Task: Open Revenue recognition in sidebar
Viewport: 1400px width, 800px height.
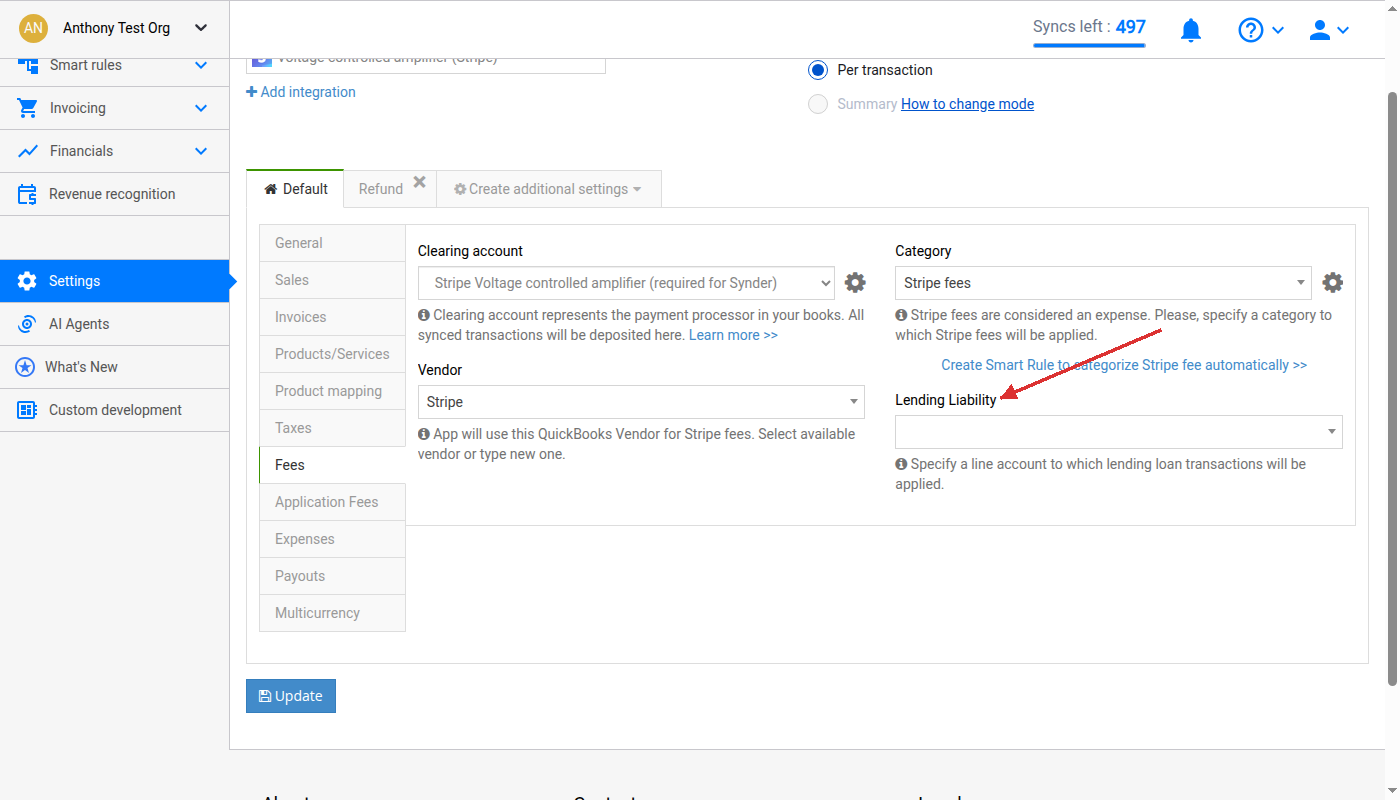Action: (x=115, y=194)
